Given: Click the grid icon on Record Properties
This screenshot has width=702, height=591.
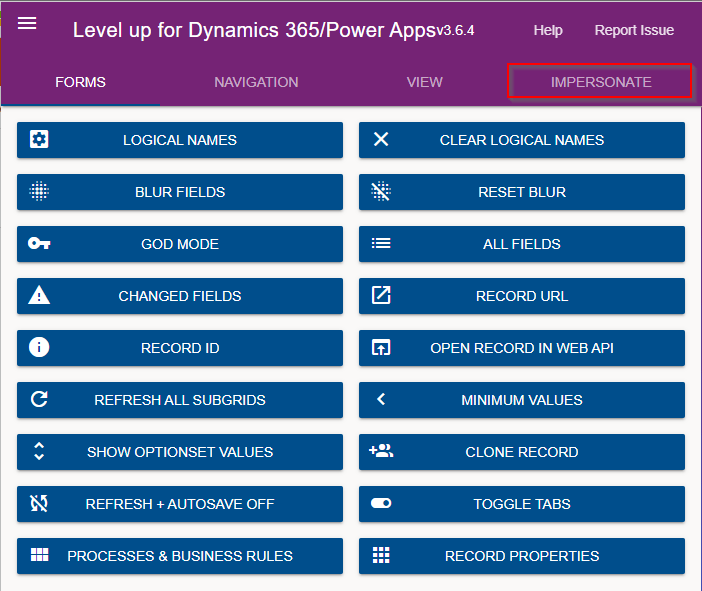Looking at the screenshot, I should 381,556.
